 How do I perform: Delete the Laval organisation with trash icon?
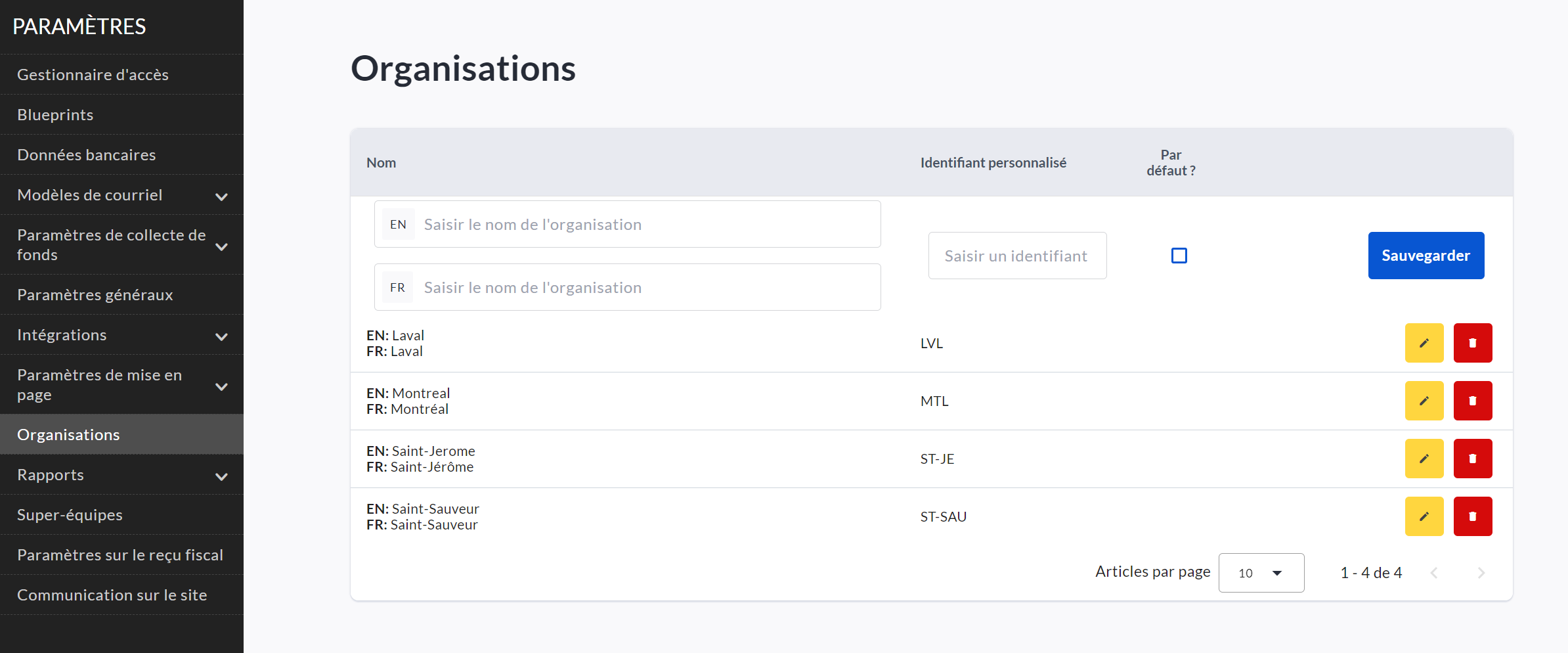[x=1472, y=343]
